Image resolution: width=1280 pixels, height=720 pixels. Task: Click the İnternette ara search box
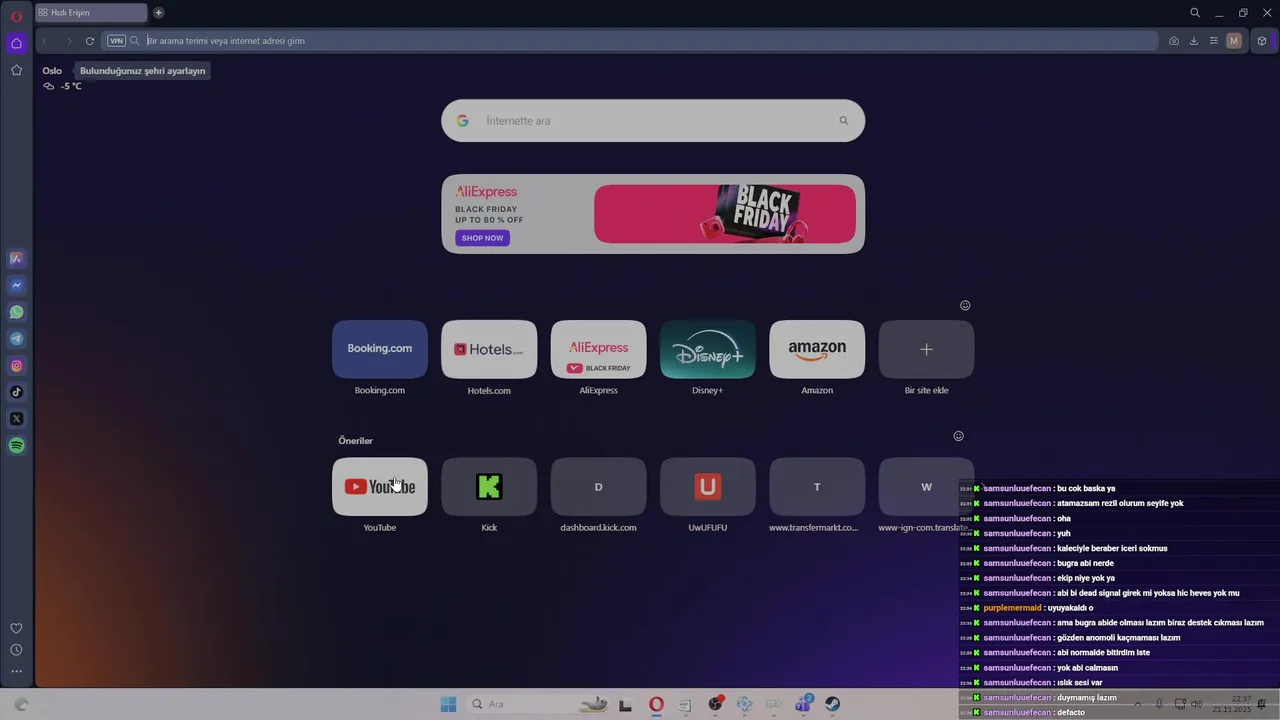653,121
